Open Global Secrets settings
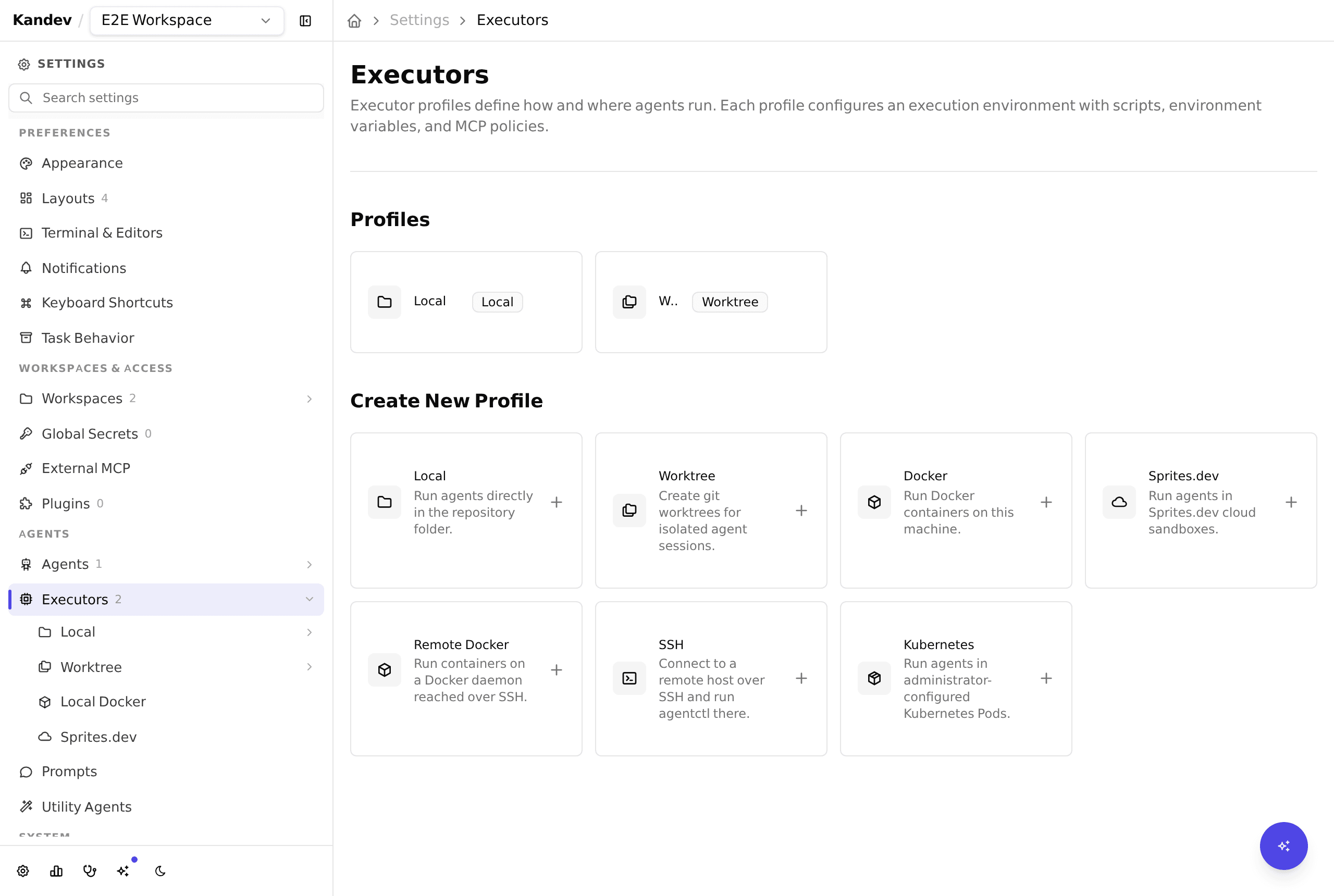 pos(166,434)
